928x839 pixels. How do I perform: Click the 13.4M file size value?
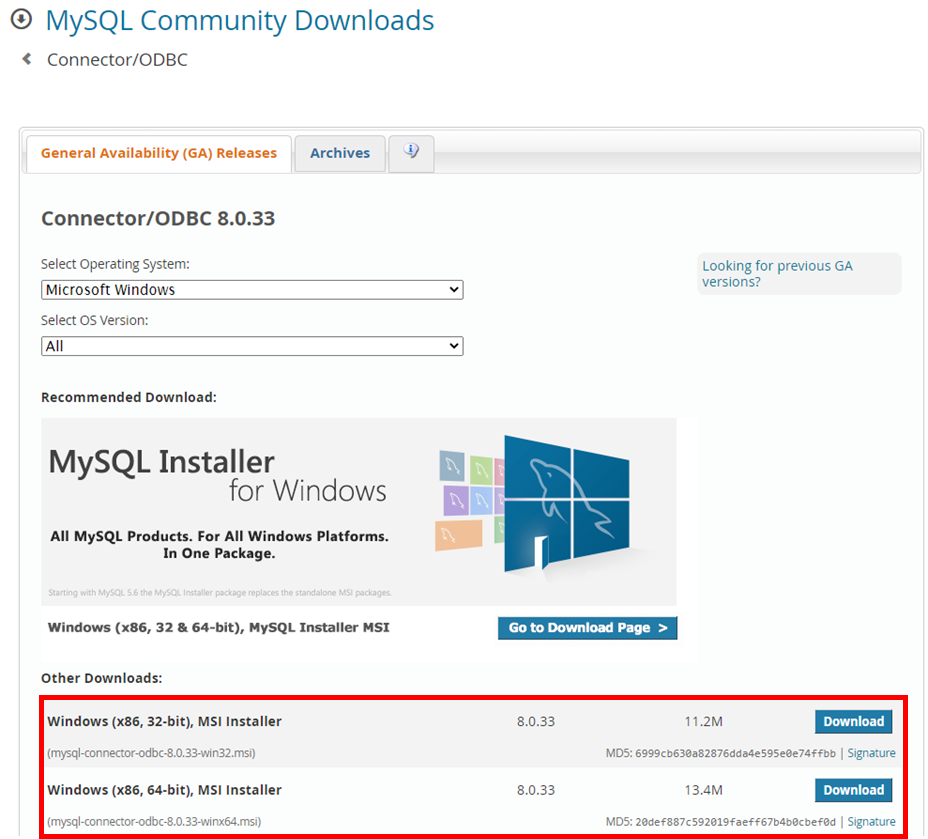[704, 790]
